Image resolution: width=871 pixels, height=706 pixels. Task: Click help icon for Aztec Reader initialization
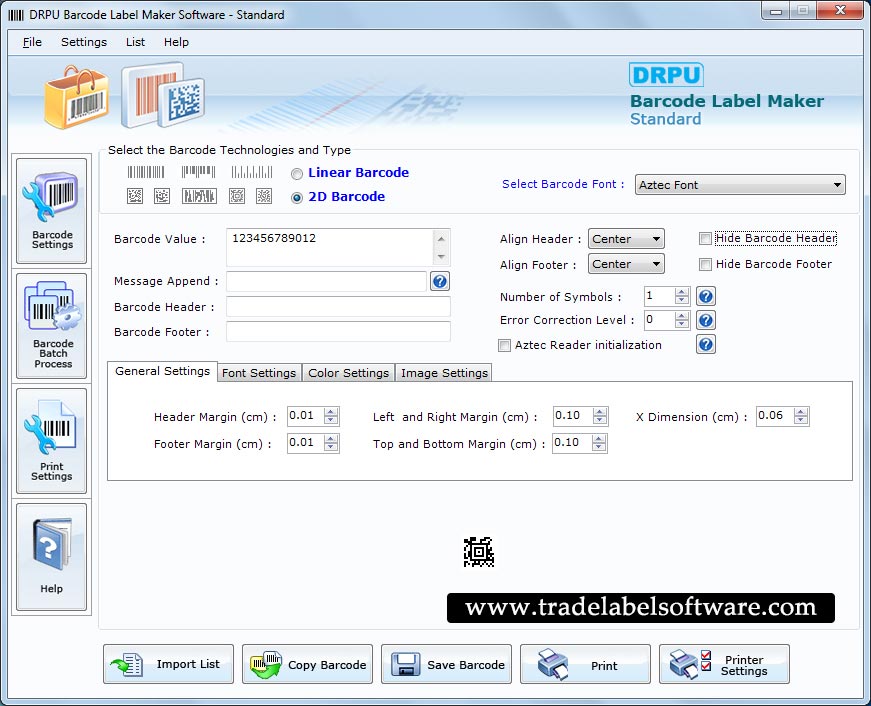(x=705, y=345)
